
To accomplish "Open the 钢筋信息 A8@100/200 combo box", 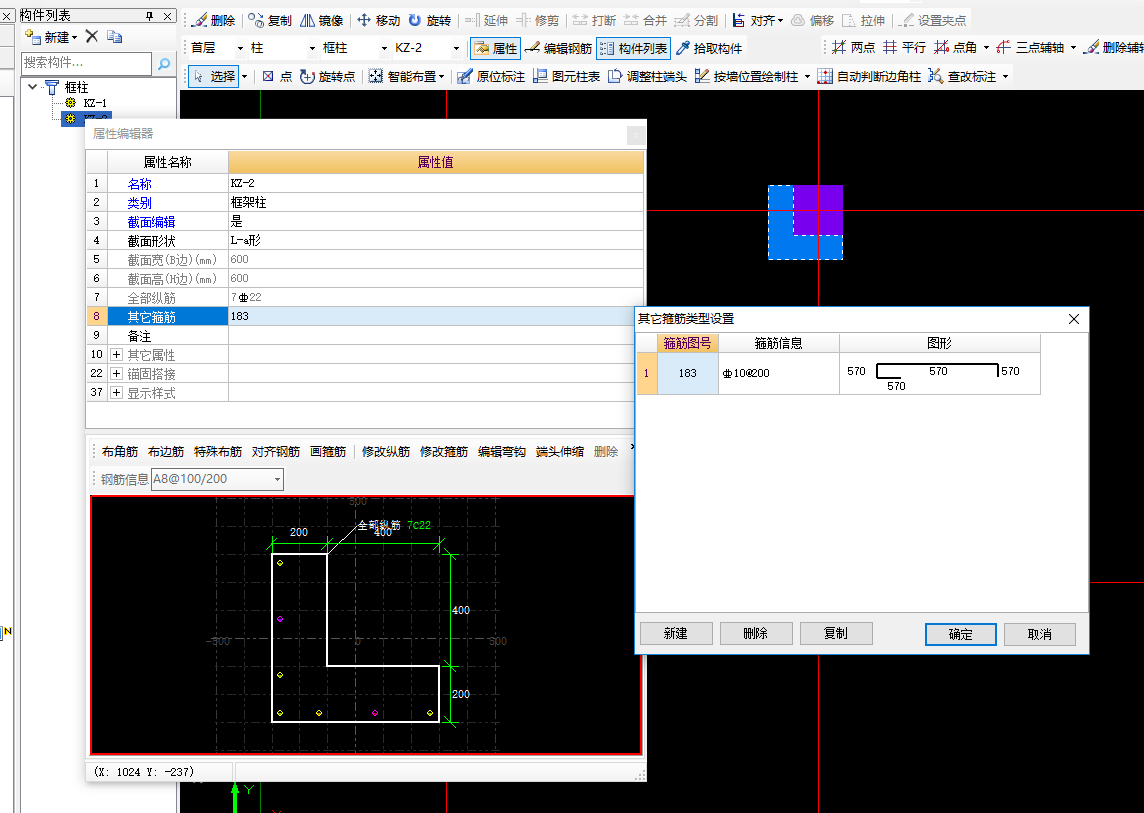I will pos(217,479).
